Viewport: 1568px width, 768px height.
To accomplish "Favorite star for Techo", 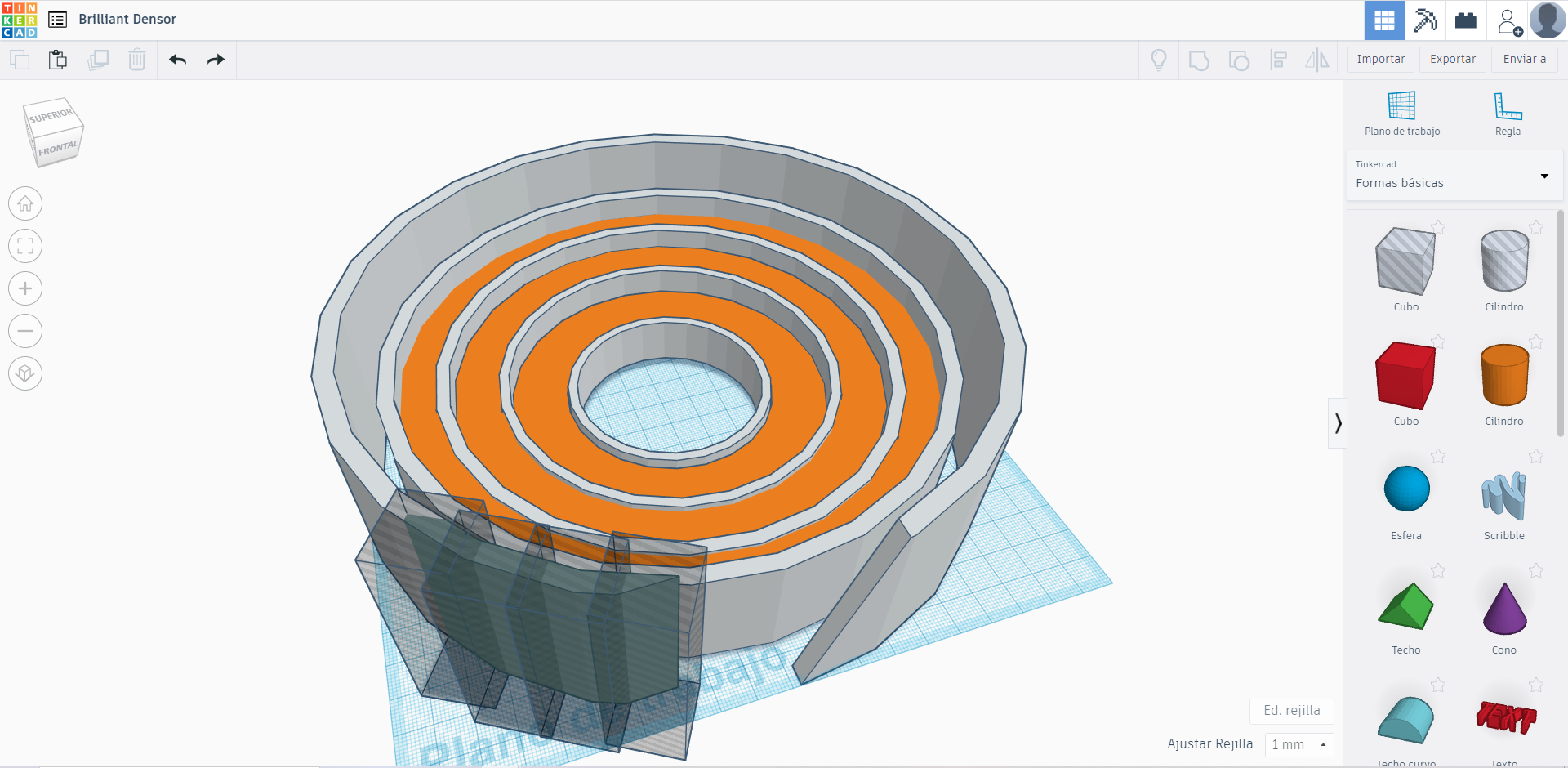I will point(1438,570).
